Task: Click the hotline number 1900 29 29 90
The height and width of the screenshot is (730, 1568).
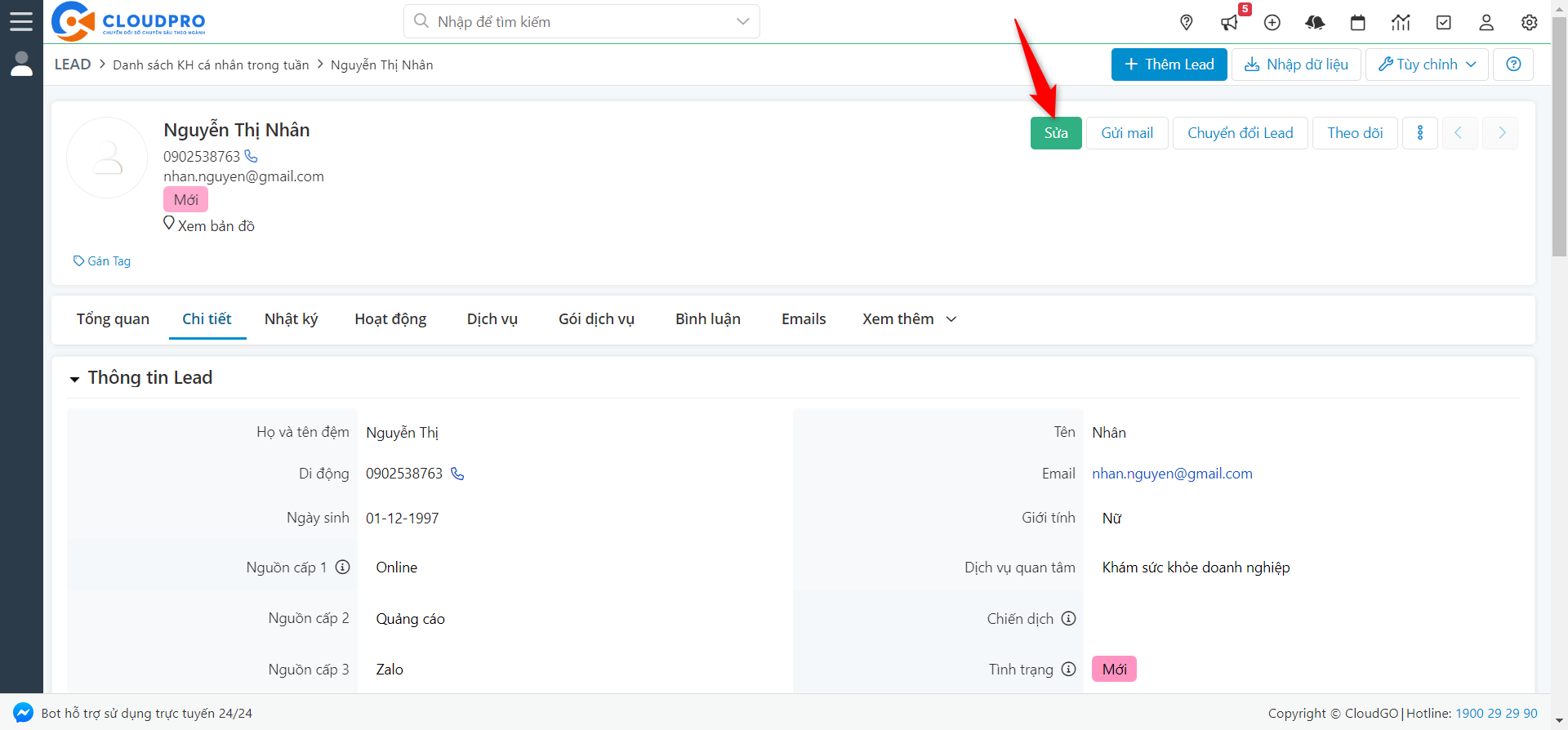Action: point(1496,713)
